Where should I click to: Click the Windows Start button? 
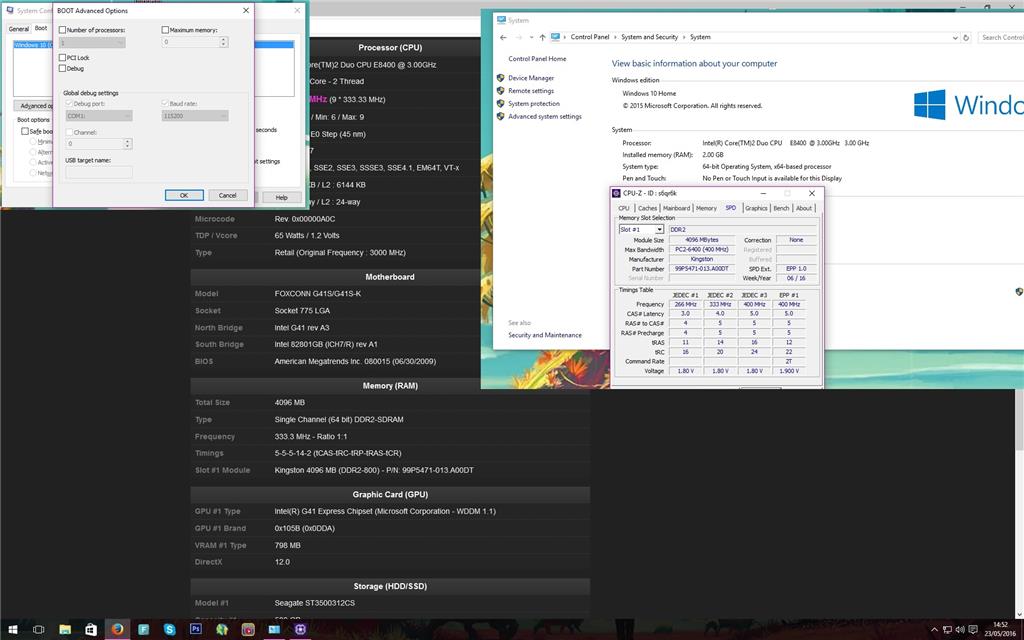coord(12,630)
